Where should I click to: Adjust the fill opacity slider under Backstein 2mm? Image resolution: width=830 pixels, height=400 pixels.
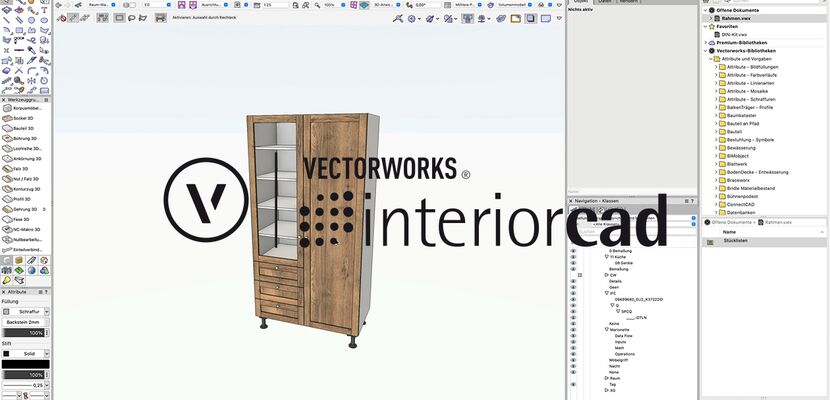pos(23,333)
